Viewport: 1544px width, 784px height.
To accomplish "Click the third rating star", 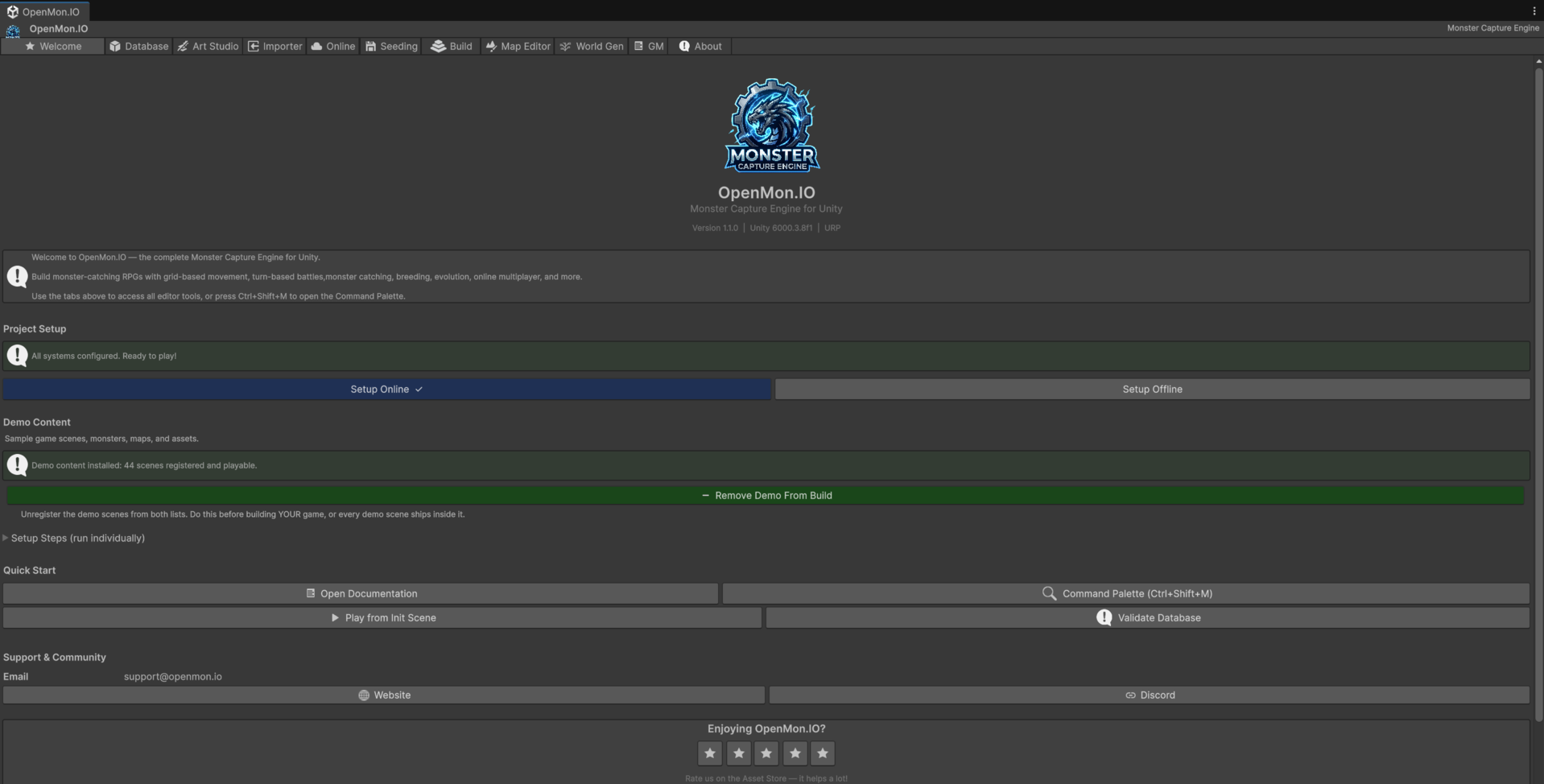I will (766, 753).
